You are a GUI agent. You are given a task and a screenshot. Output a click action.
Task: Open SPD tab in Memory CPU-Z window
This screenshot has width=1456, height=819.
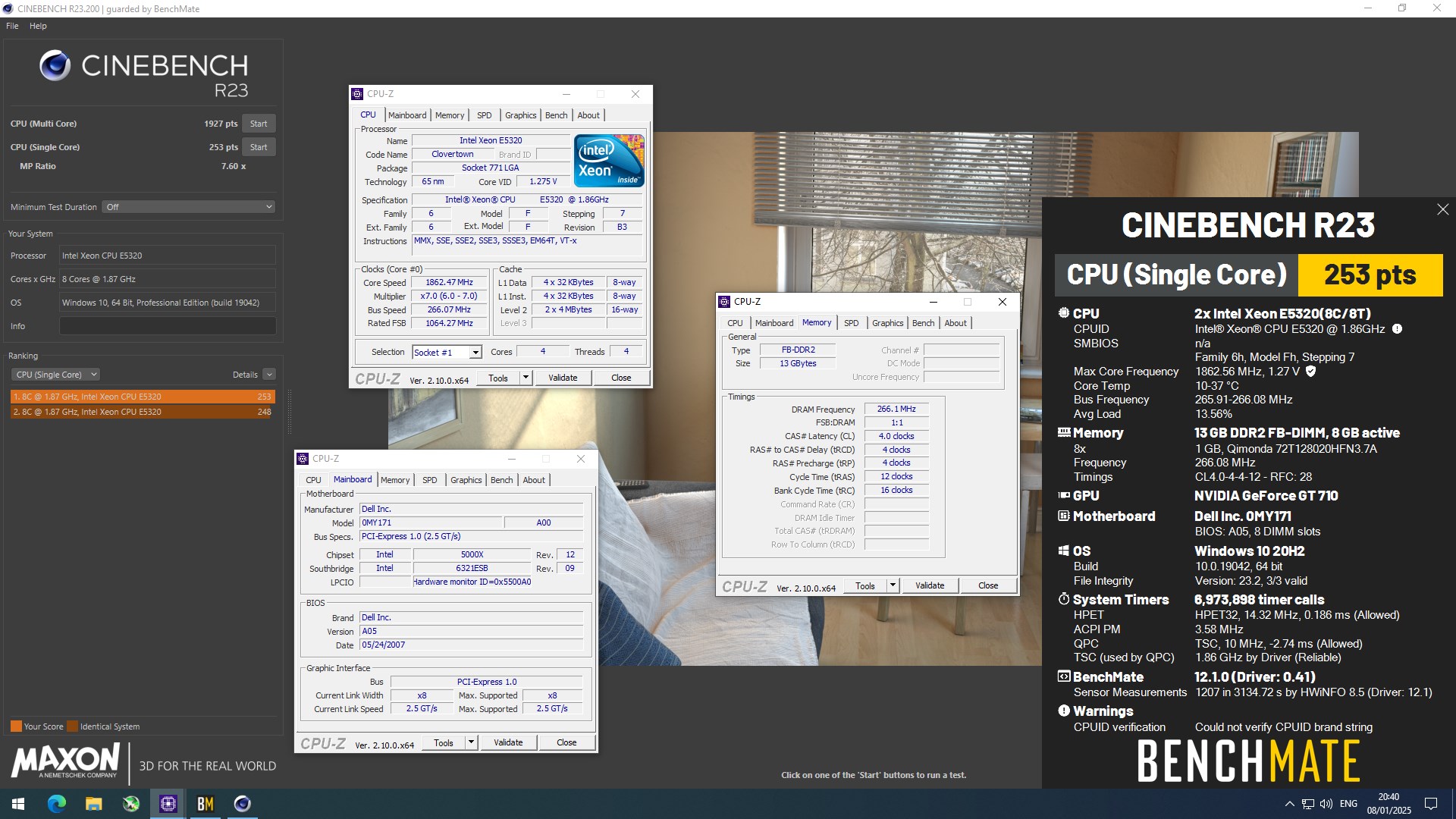(852, 323)
